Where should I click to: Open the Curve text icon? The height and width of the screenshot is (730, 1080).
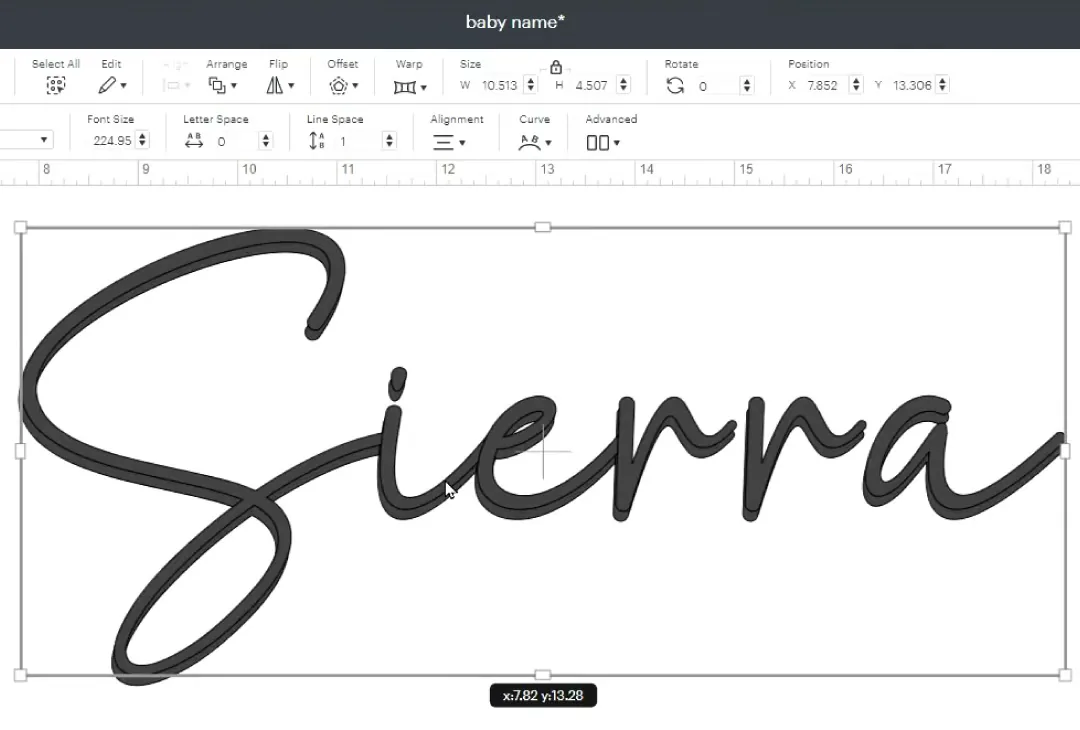pos(529,143)
